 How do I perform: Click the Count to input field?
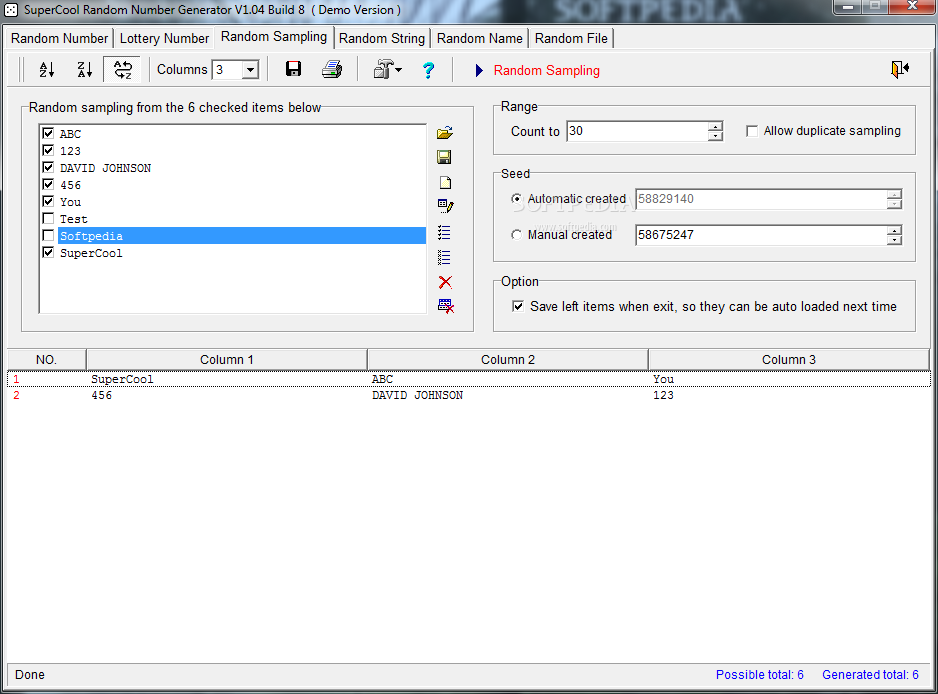(637, 131)
